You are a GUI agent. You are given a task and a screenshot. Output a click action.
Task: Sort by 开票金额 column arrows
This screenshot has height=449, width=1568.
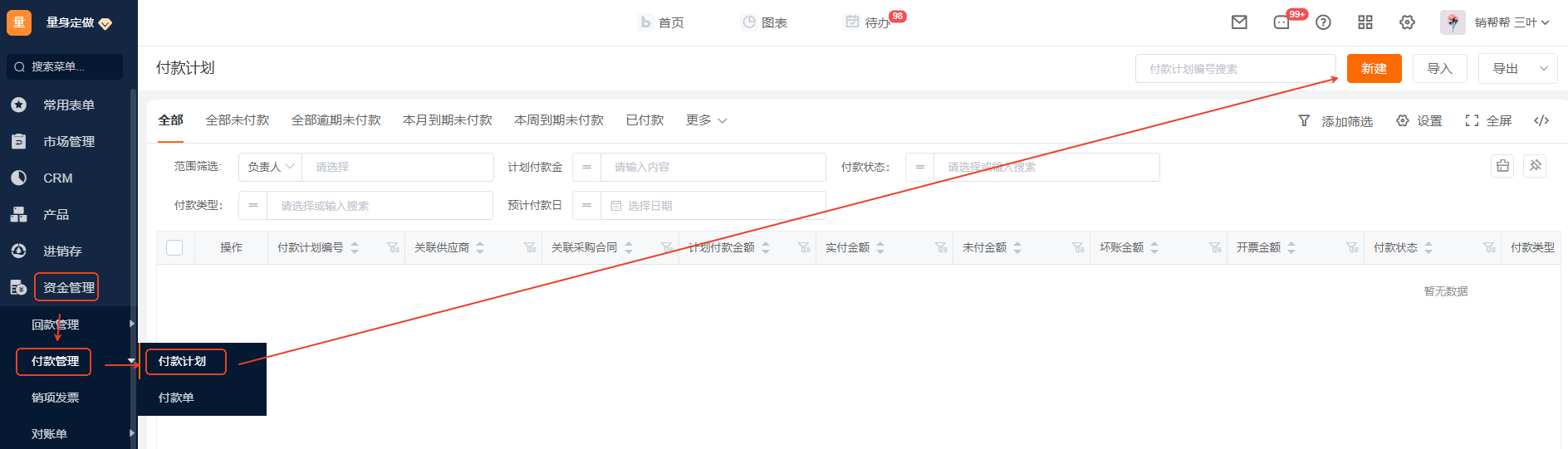point(1291,247)
